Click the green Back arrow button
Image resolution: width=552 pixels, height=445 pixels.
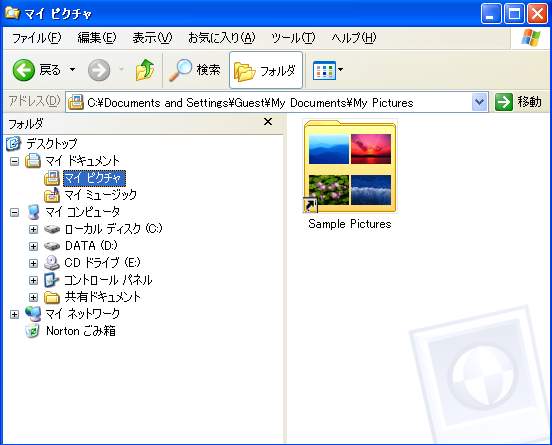point(24,70)
